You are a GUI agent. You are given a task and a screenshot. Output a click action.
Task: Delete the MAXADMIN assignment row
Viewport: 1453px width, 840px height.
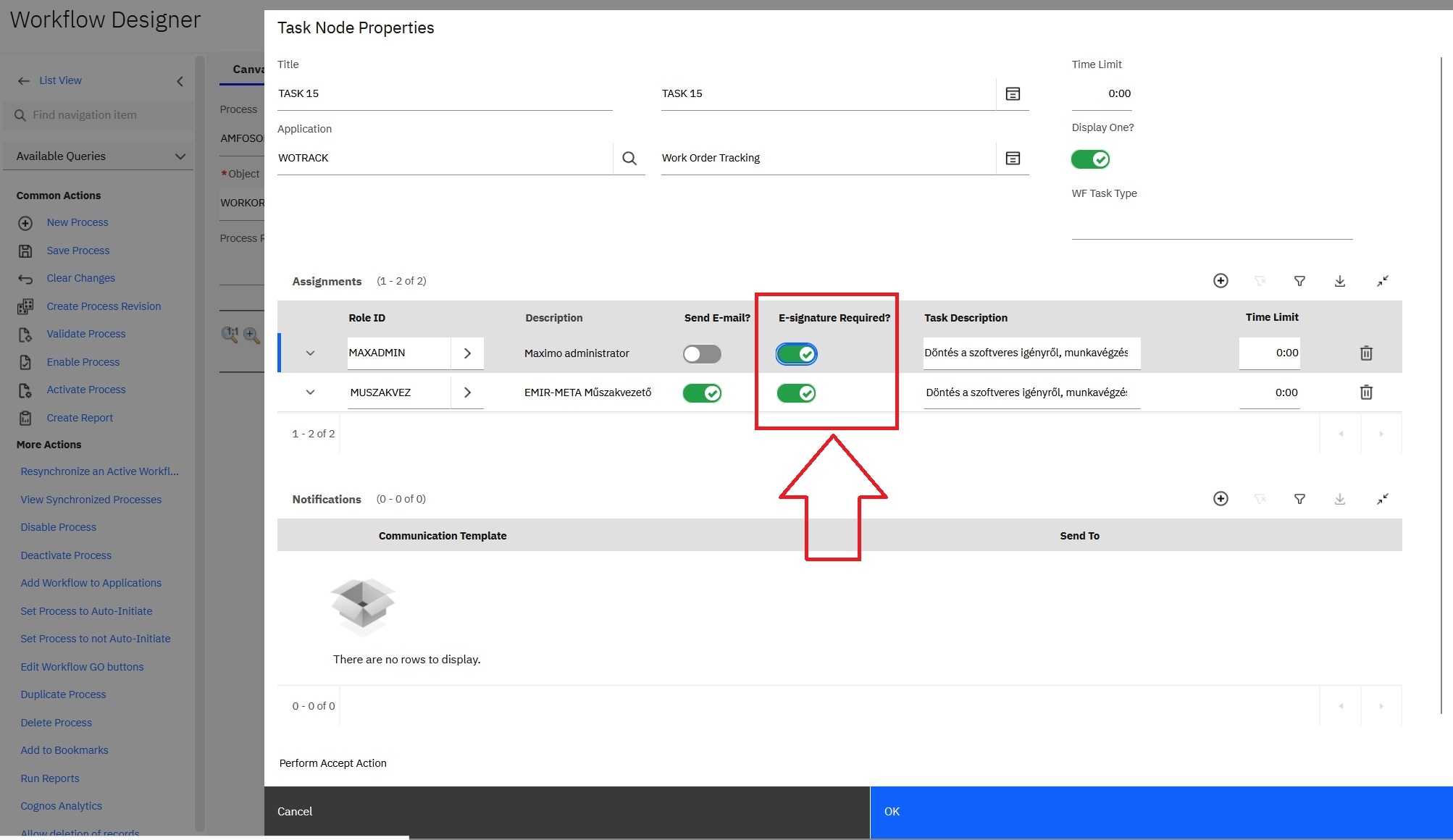pyautogui.click(x=1366, y=353)
